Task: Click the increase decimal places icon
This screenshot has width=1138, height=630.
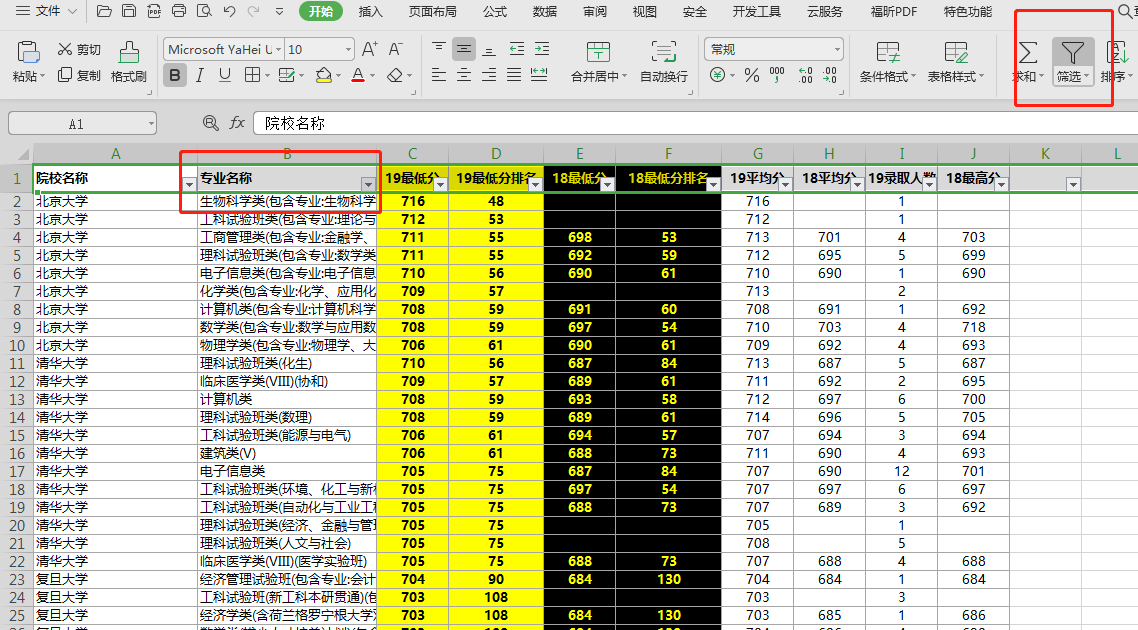Action: 803,74
